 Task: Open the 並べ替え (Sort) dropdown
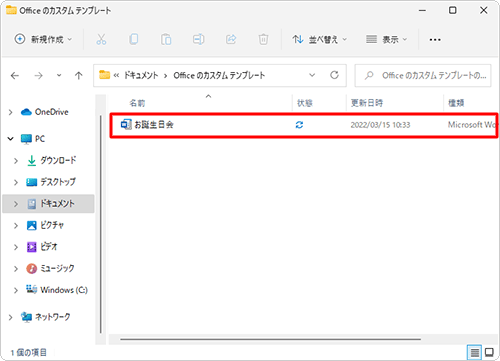(x=319, y=39)
